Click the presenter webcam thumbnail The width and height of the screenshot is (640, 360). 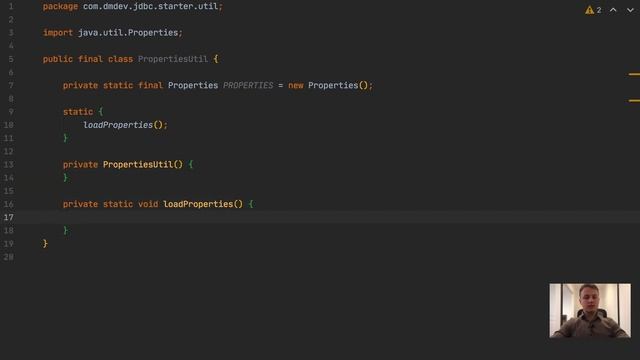point(590,311)
